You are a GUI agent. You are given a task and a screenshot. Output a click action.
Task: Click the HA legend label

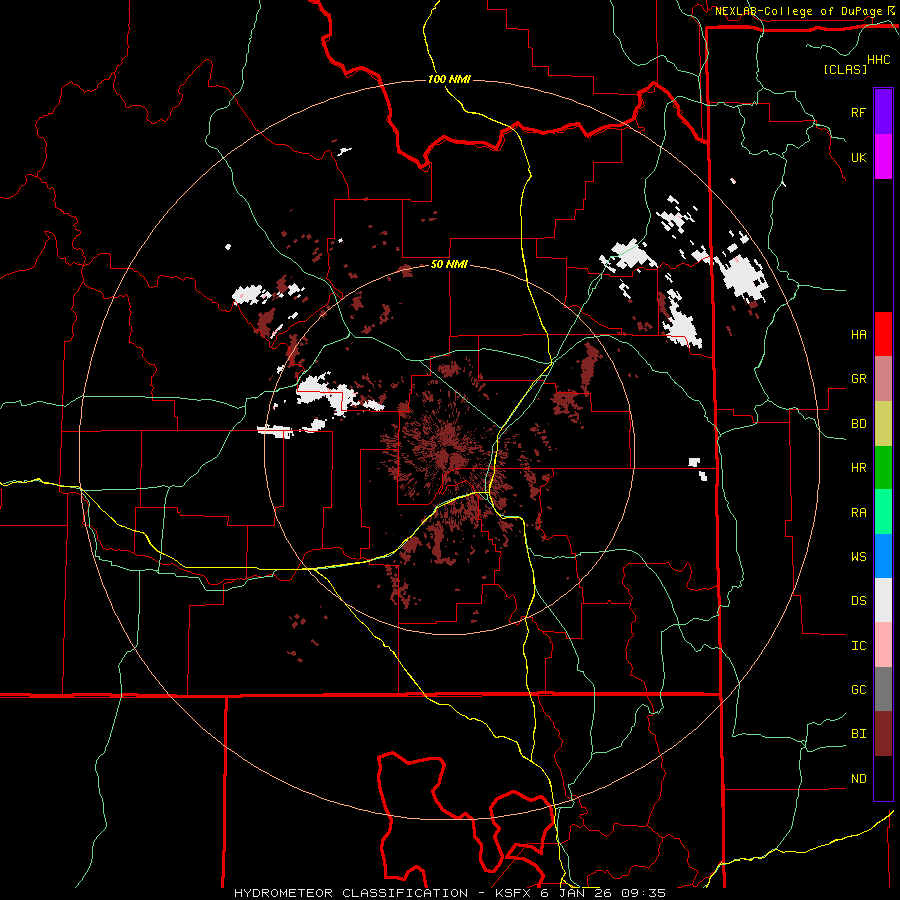(x=858, y=334)
